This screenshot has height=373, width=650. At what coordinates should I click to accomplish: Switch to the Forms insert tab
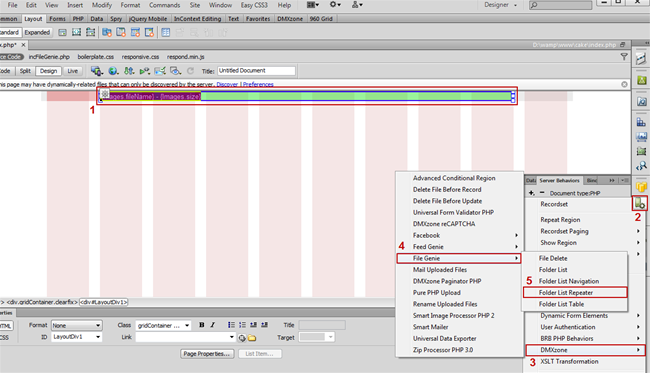(57, 19)
